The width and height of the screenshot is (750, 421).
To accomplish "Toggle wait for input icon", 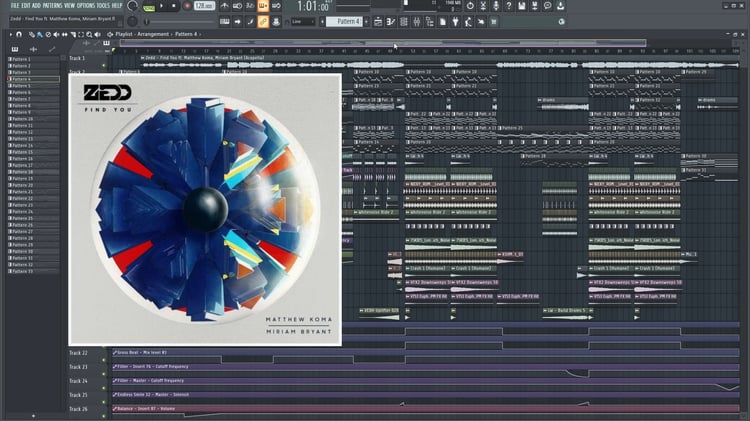I will 237,6.
